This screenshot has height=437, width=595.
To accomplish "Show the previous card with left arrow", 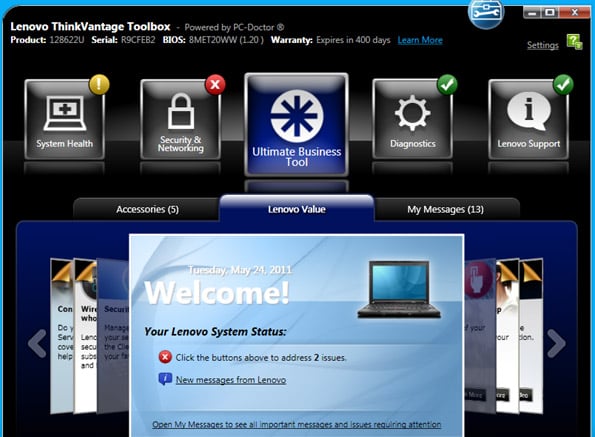I will [x=37, y=343].
